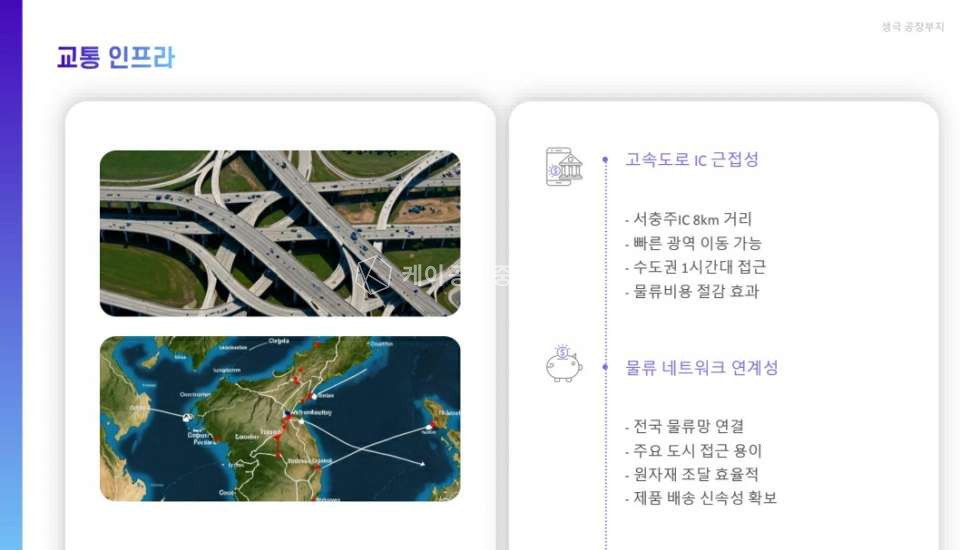
Task: Click the piggy bank icon beside 물류 네트워크 연계성
Action: pos(564,364)
